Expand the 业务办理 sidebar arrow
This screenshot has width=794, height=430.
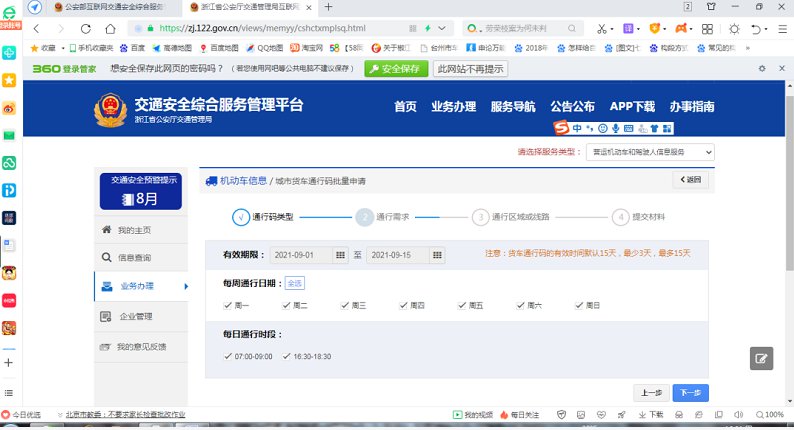point(185,287)
